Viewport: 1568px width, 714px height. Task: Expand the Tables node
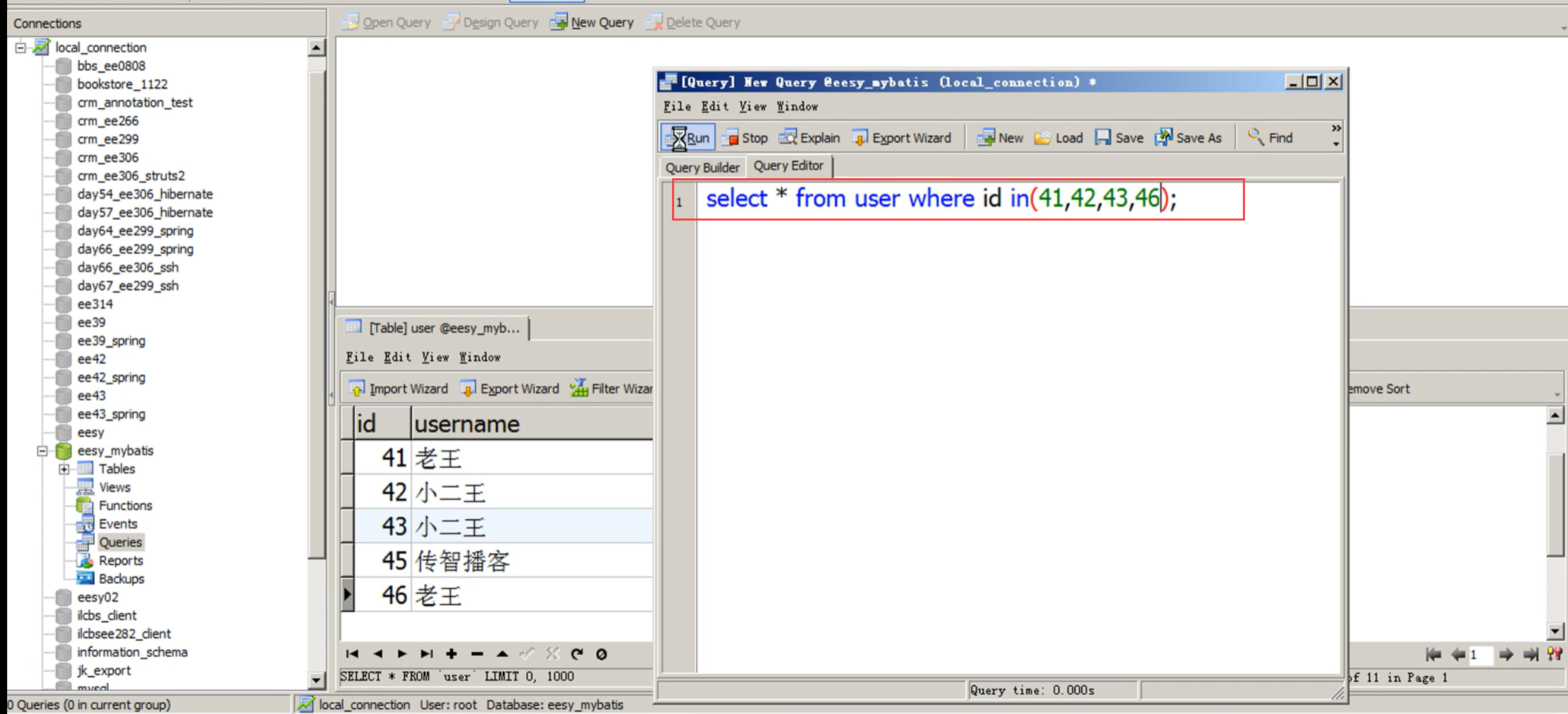pos(64,469)
